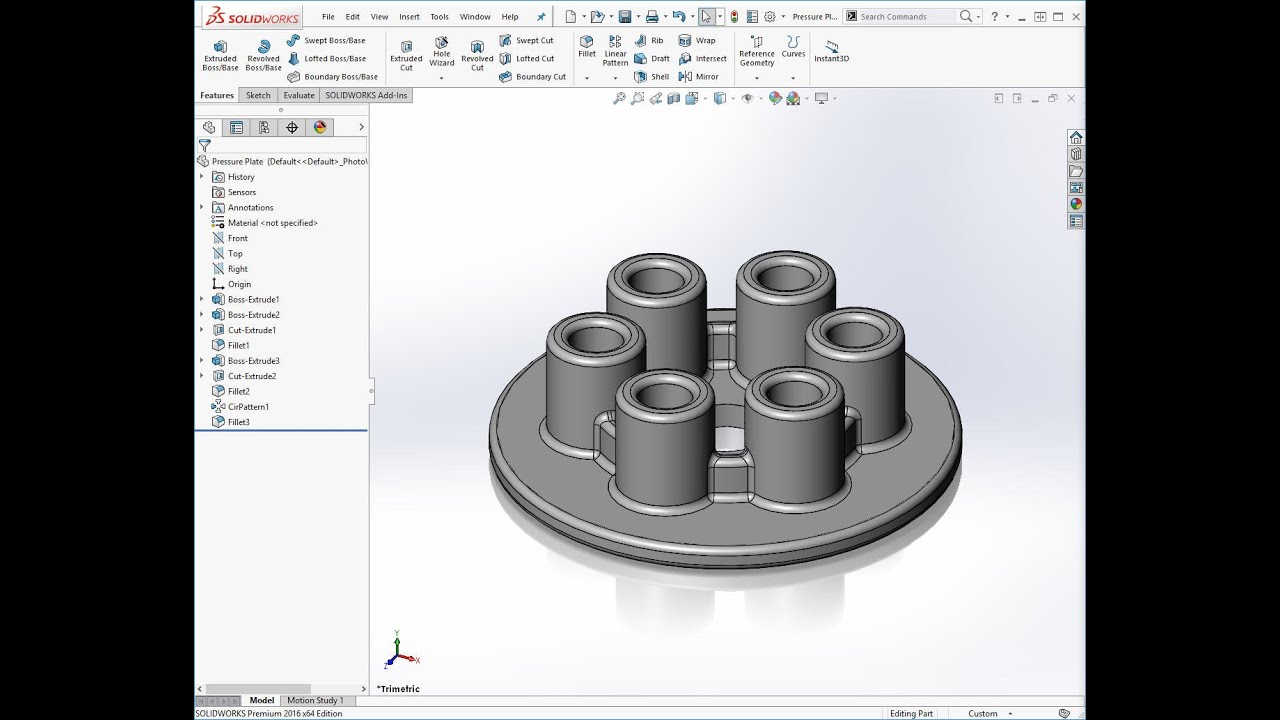Open the Apply Scene icon
1280x720 pixels.
point(794,98)
